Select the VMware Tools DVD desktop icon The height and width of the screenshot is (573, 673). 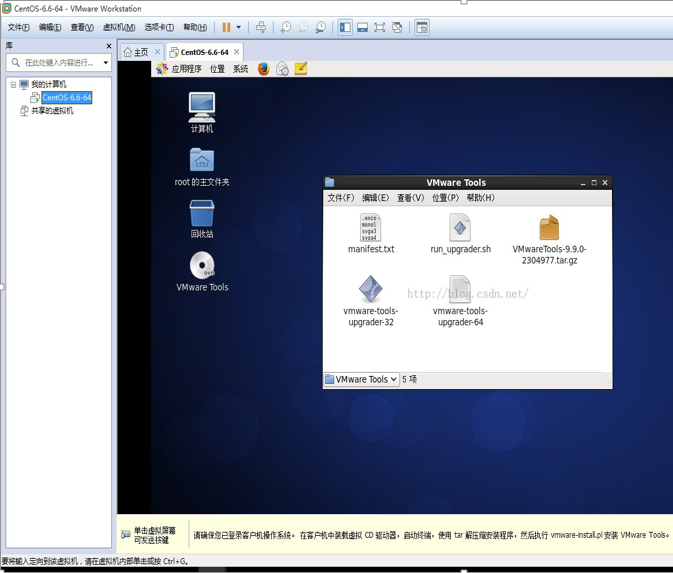(202, 272)
